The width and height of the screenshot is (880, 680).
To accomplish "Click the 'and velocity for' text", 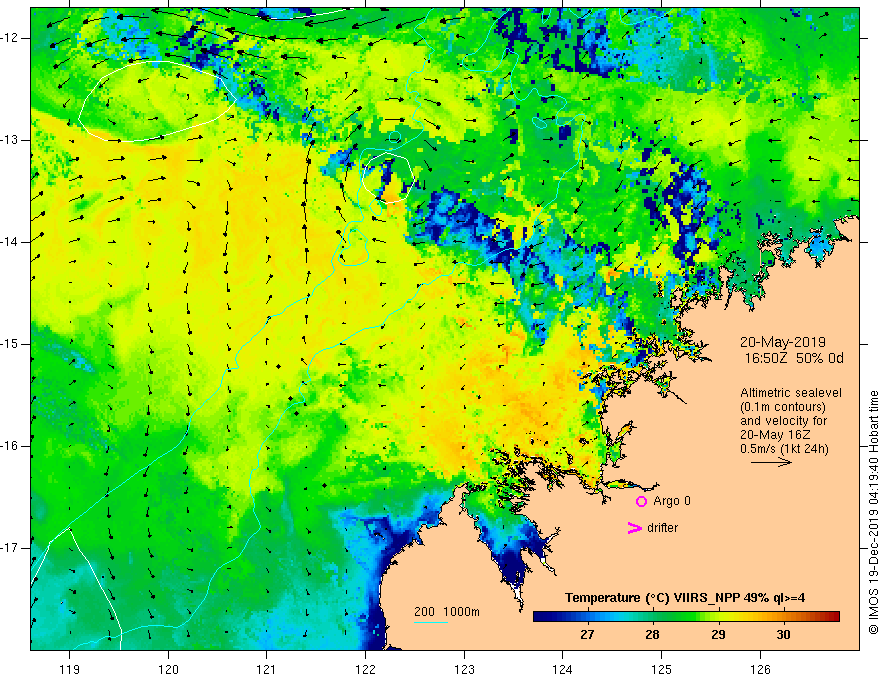I will tap(783, 421).
